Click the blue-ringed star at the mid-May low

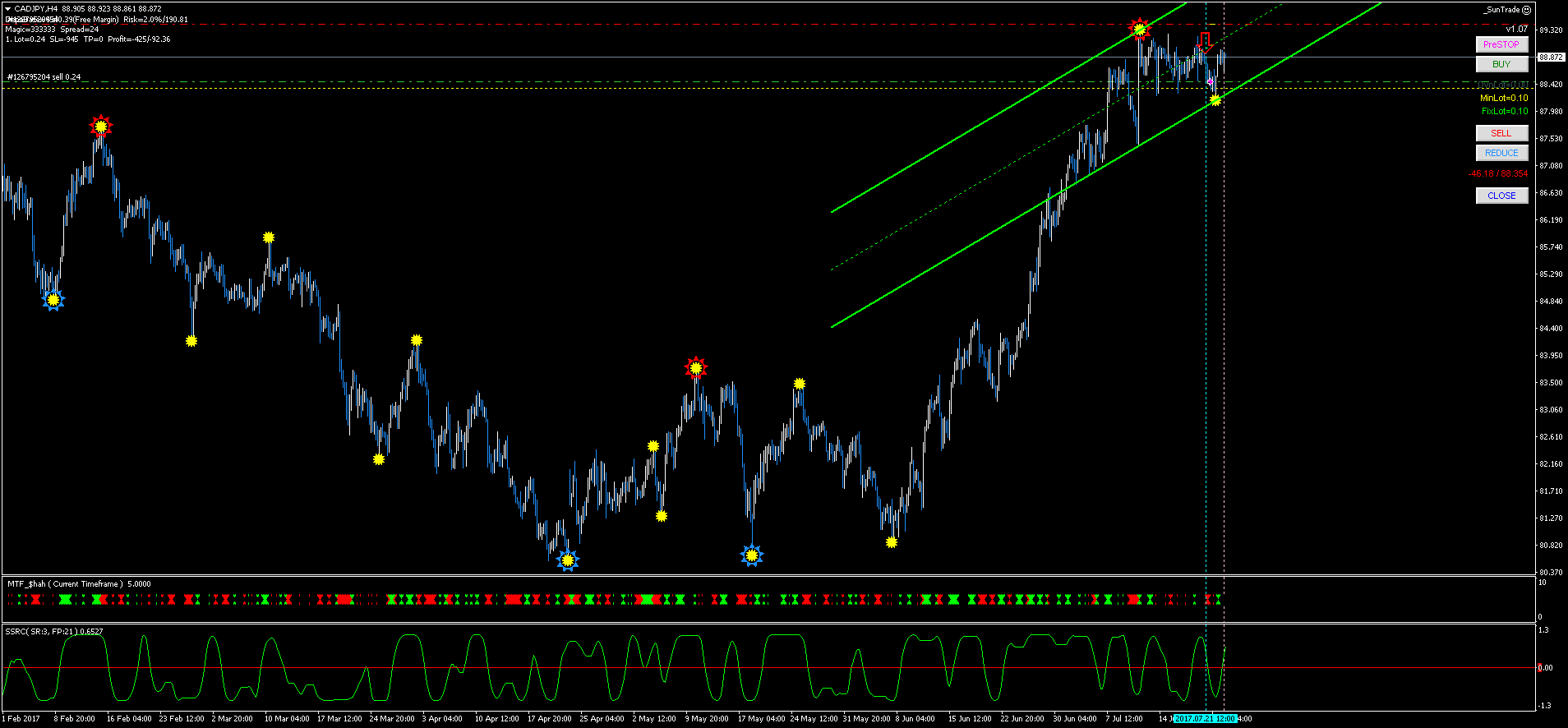pos(751,555)
